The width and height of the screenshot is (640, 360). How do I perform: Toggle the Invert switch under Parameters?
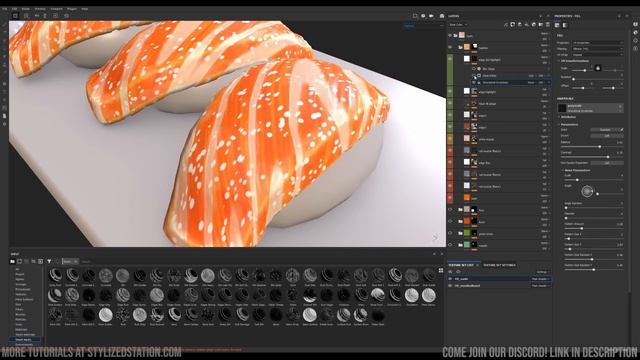[607, 136]
